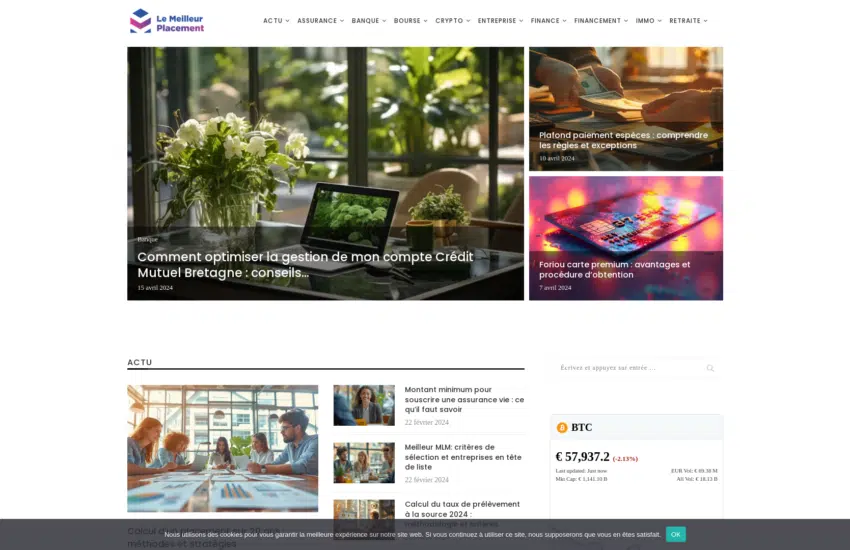
Task: Open the BANQUE menu item
Action: [368, 21]
